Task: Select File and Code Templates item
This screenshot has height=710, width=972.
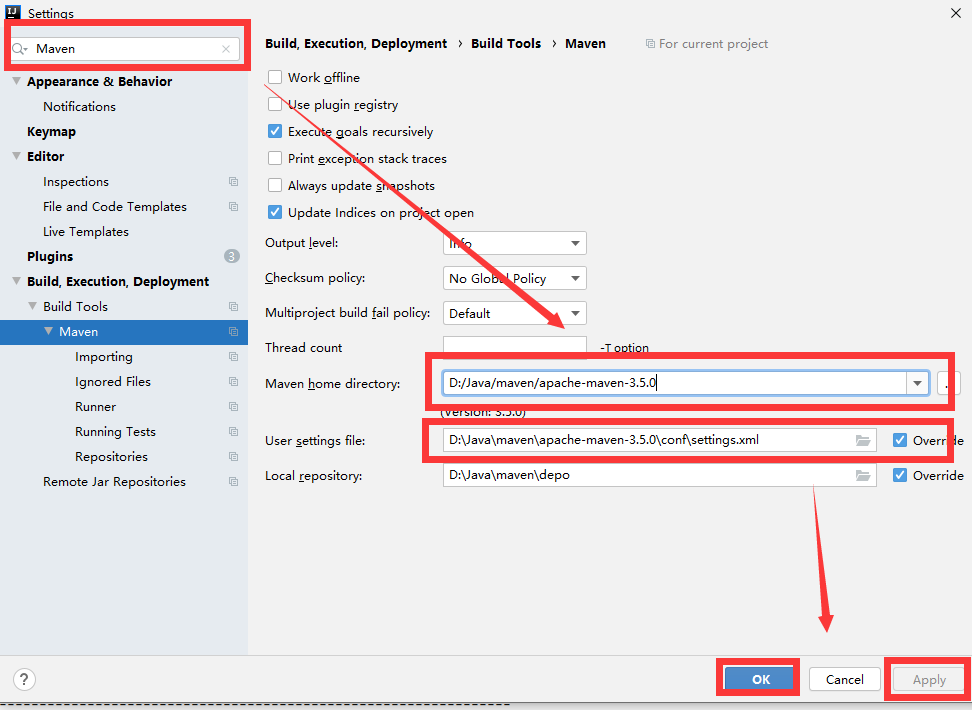Action: 115,206
